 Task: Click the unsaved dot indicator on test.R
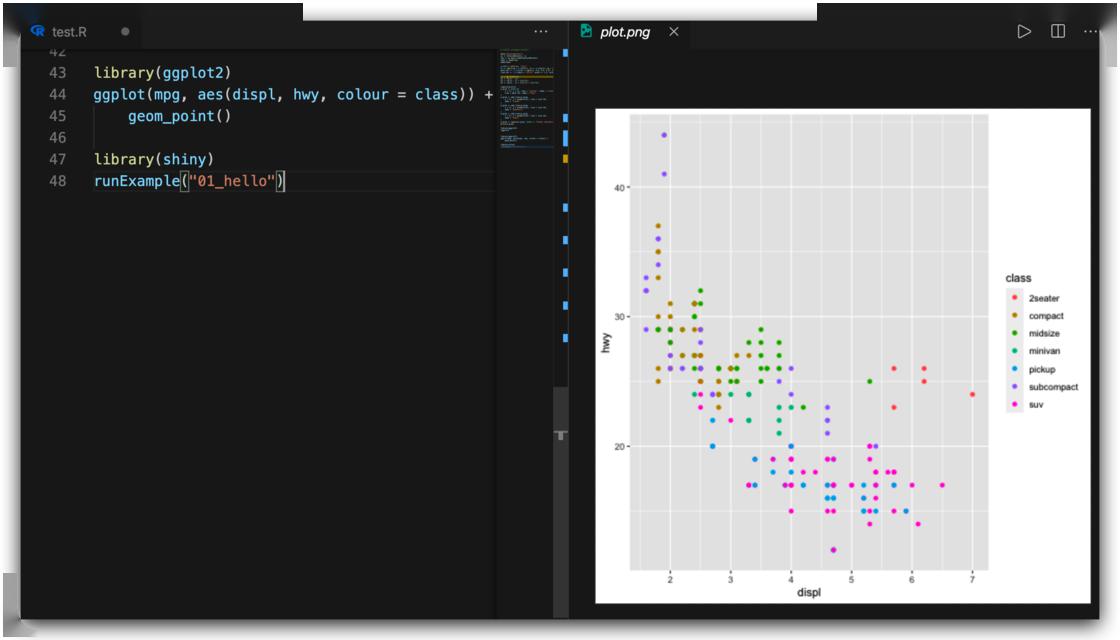click(125, 31)
